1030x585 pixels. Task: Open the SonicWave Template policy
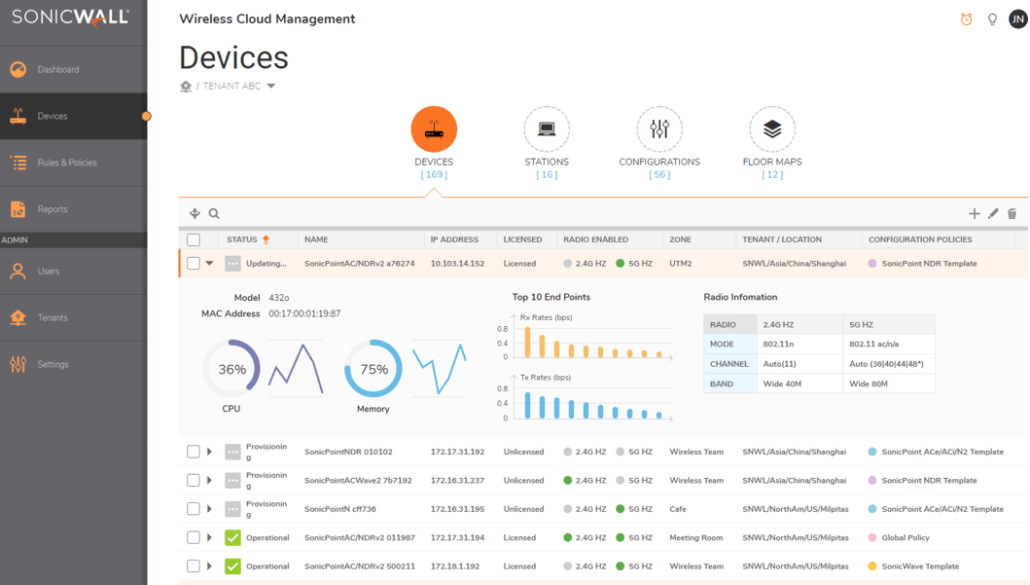tap(920, 566)
